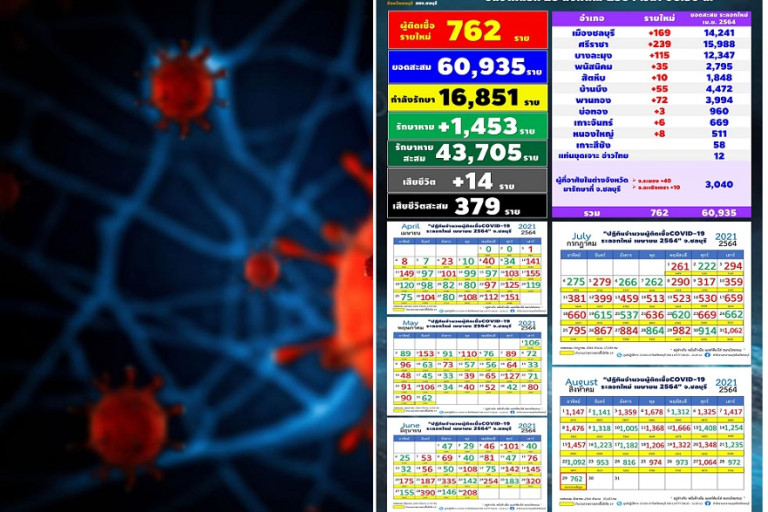The height and width of the screenshot is (512, 768).
Task: Select the black 379 cumulative deaths banner
Action: (467, 206)
